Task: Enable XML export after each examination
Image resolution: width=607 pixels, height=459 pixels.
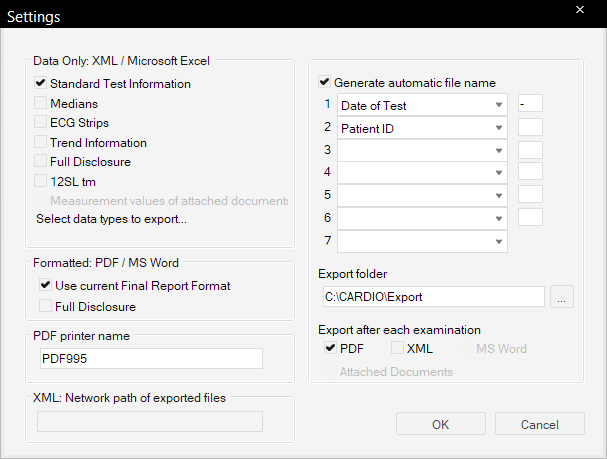Action: 398,349
